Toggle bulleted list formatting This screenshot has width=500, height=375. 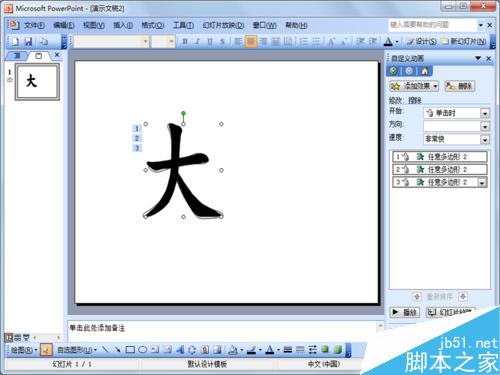pos(316,42)
